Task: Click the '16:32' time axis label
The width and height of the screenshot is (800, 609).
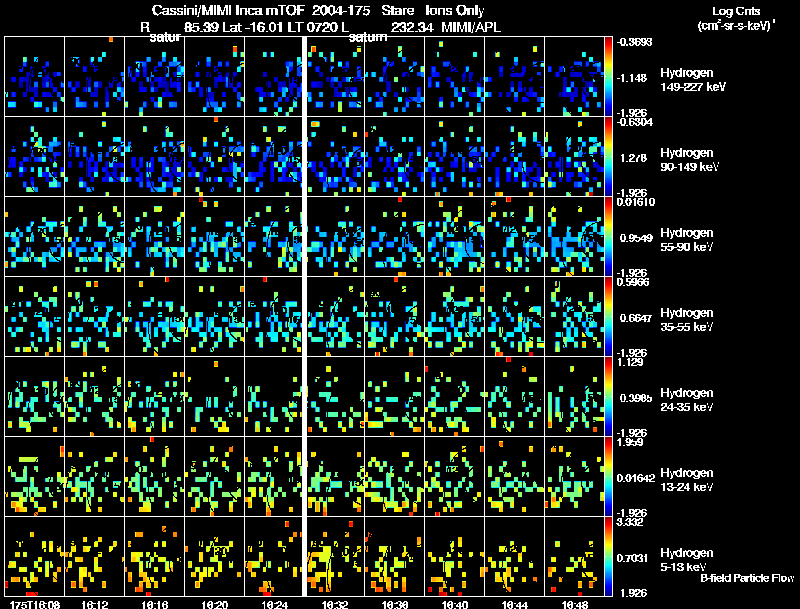Action: pyautogui.click(x=335, y=604)
